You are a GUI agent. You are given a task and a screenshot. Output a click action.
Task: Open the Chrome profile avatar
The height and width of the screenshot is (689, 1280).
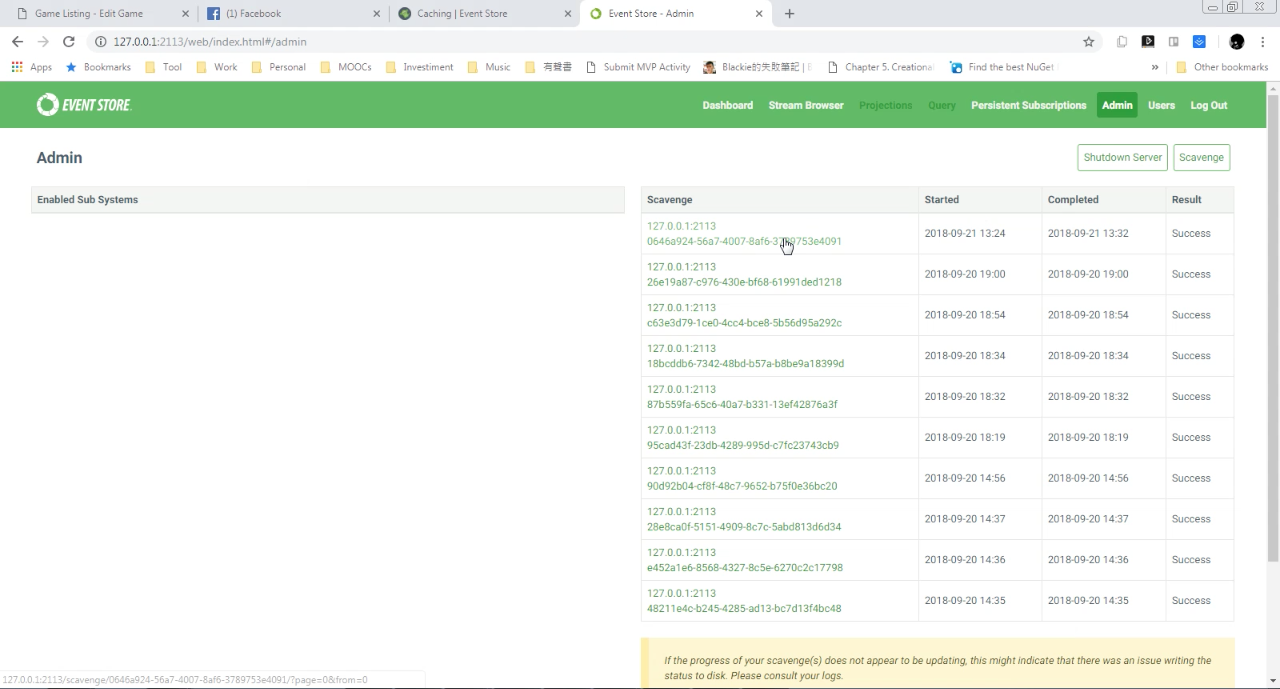pyautogui.click(x=1237, y=42)
